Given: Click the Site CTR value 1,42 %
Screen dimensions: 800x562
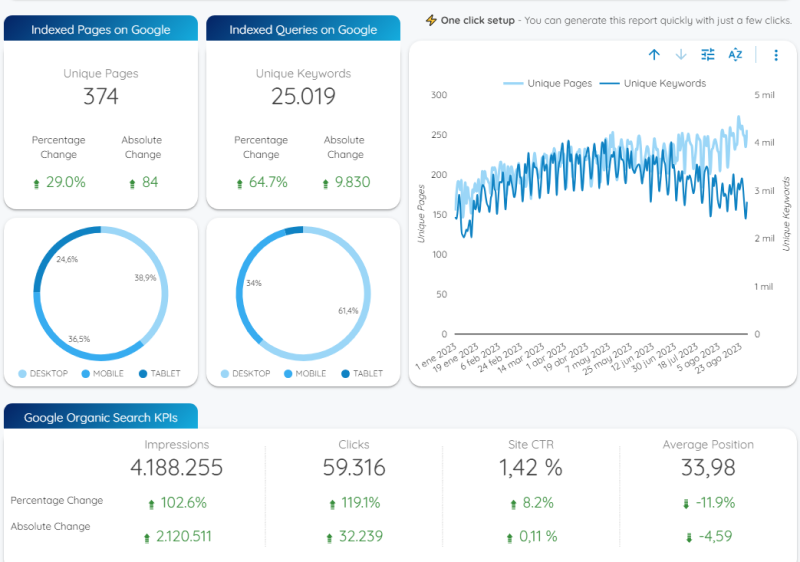Looking at the screenshot, I should [531, 468].
